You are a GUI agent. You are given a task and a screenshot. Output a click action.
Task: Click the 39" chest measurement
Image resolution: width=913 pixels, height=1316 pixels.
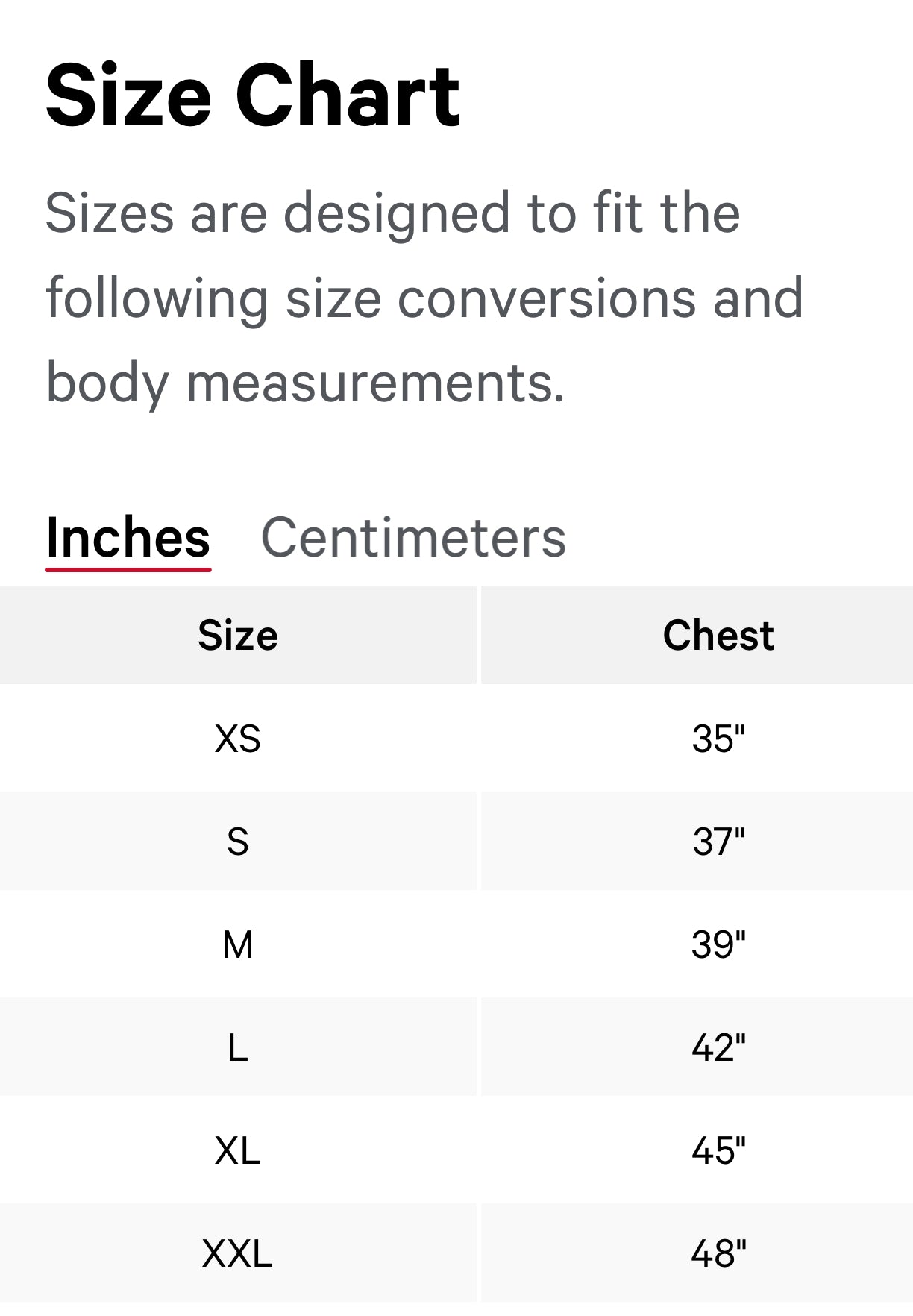point(718,944)
